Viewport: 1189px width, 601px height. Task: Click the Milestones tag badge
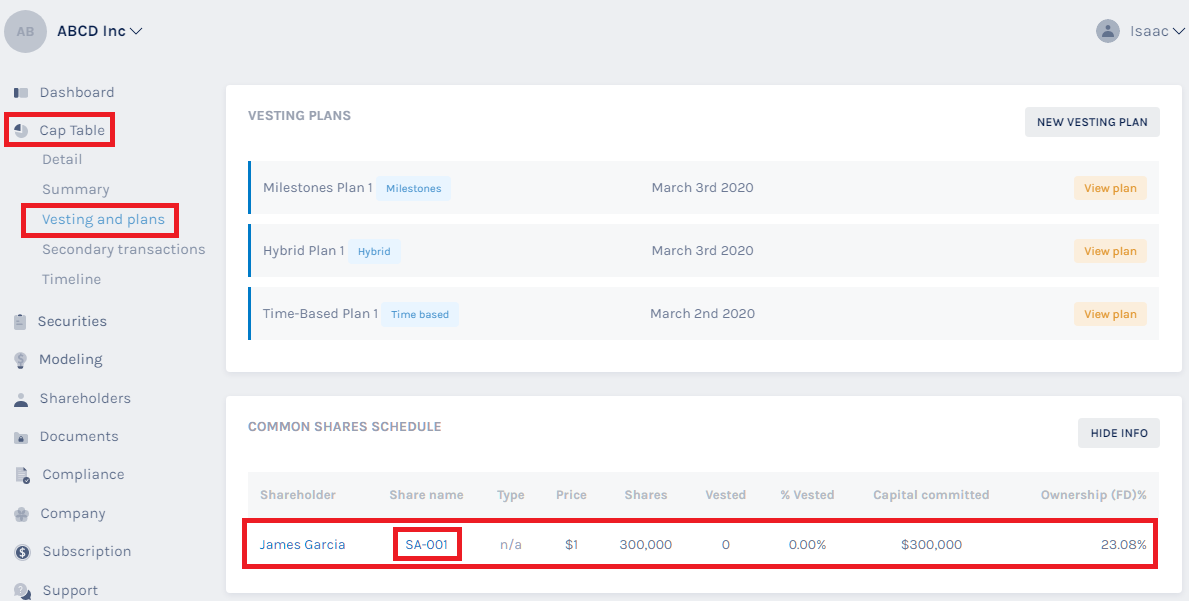413,188
